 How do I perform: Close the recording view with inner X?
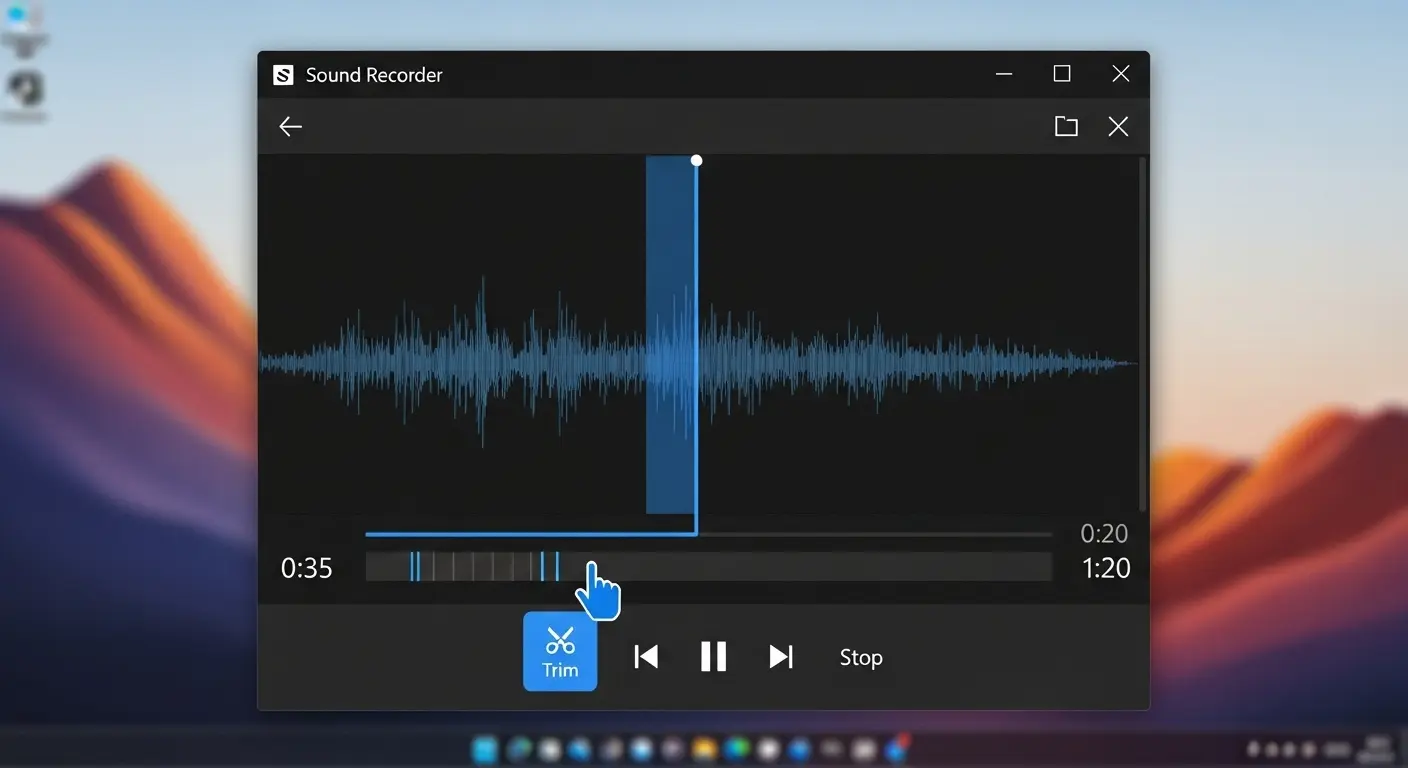(1118, 126)
